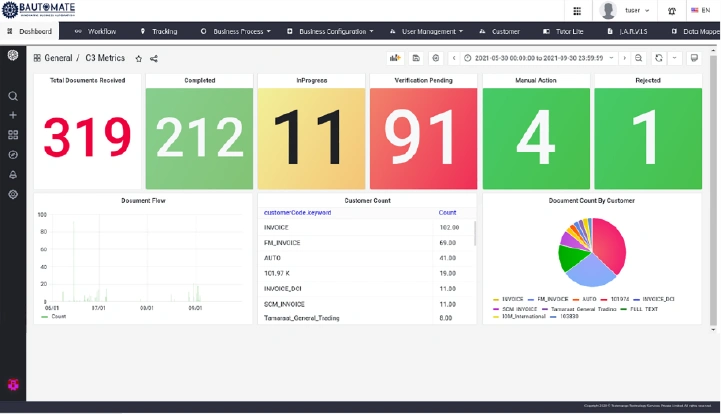Open the apps grid icon in the header

[577, 11]
